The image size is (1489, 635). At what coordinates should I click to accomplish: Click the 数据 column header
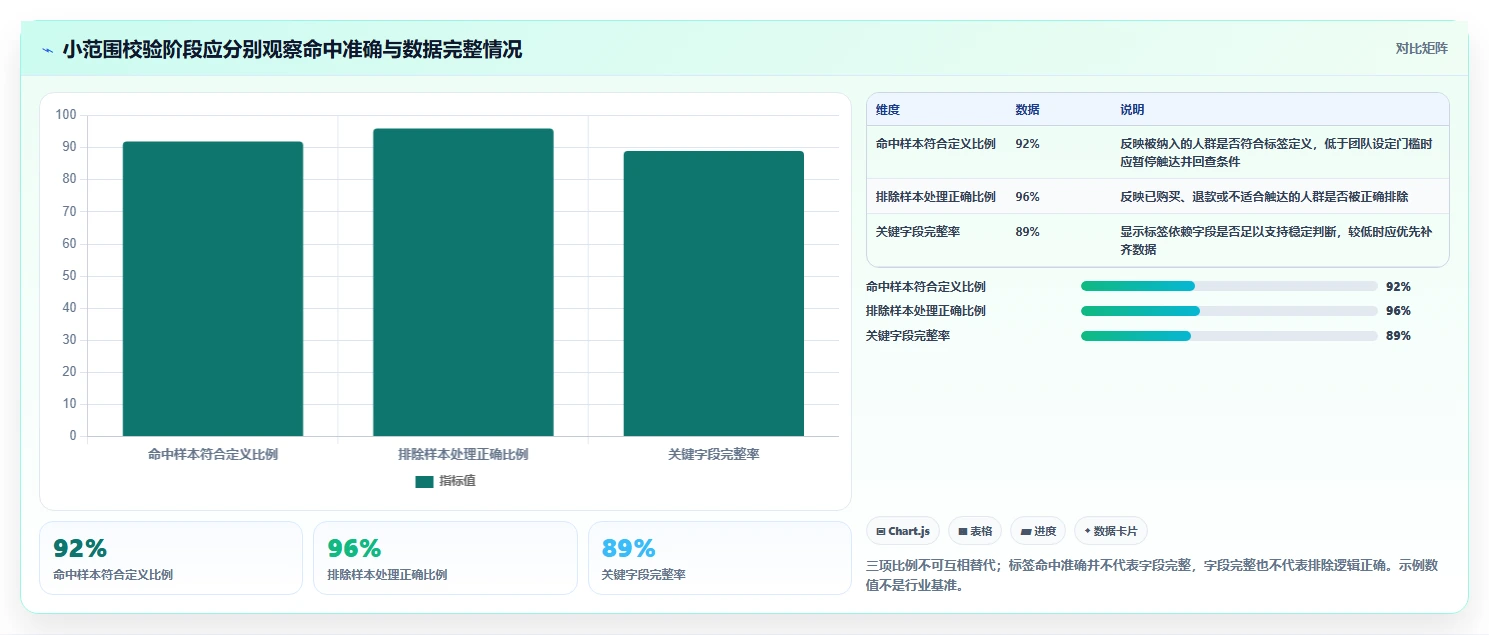point(1027,110)
